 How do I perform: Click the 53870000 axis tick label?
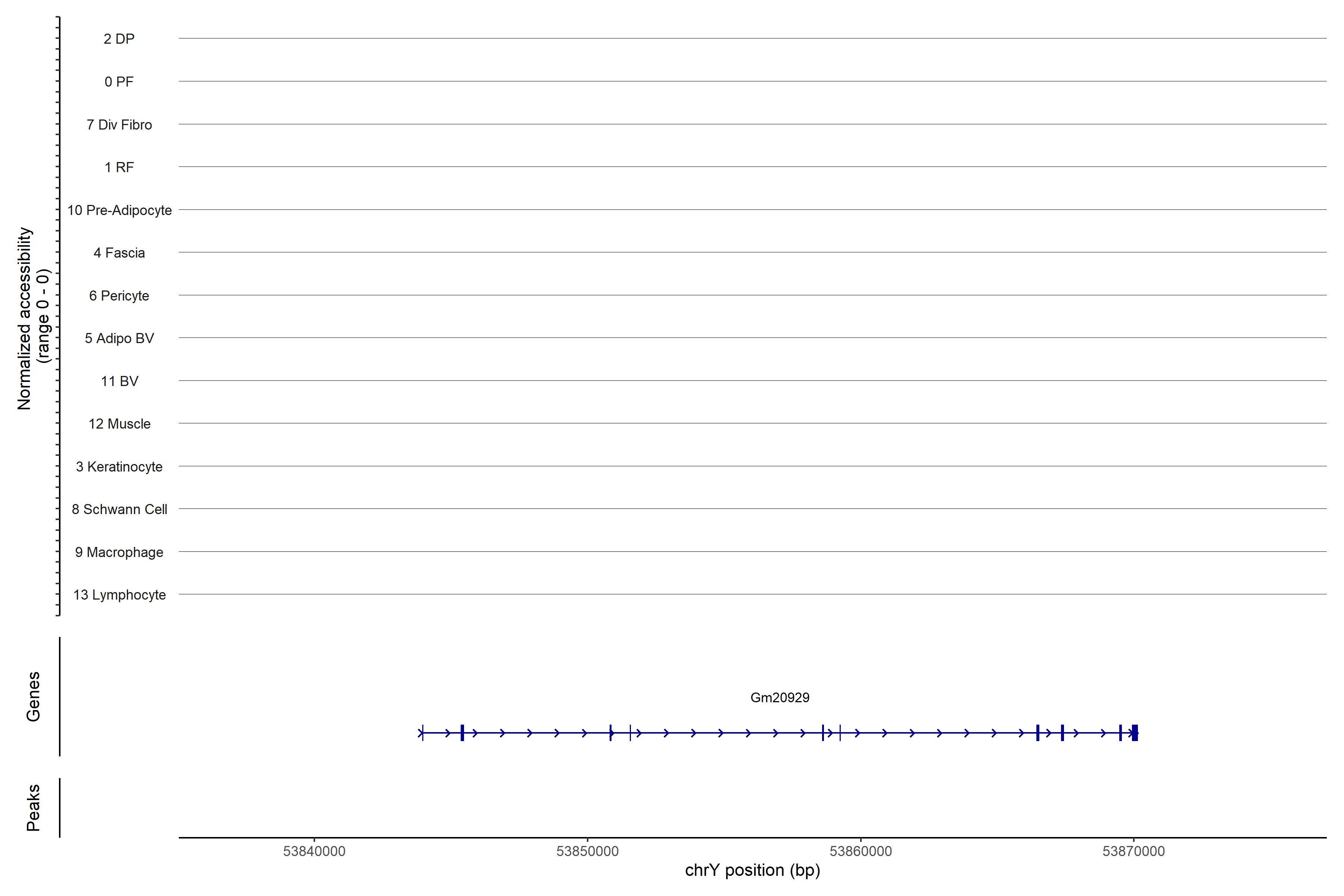[1133, 851]
